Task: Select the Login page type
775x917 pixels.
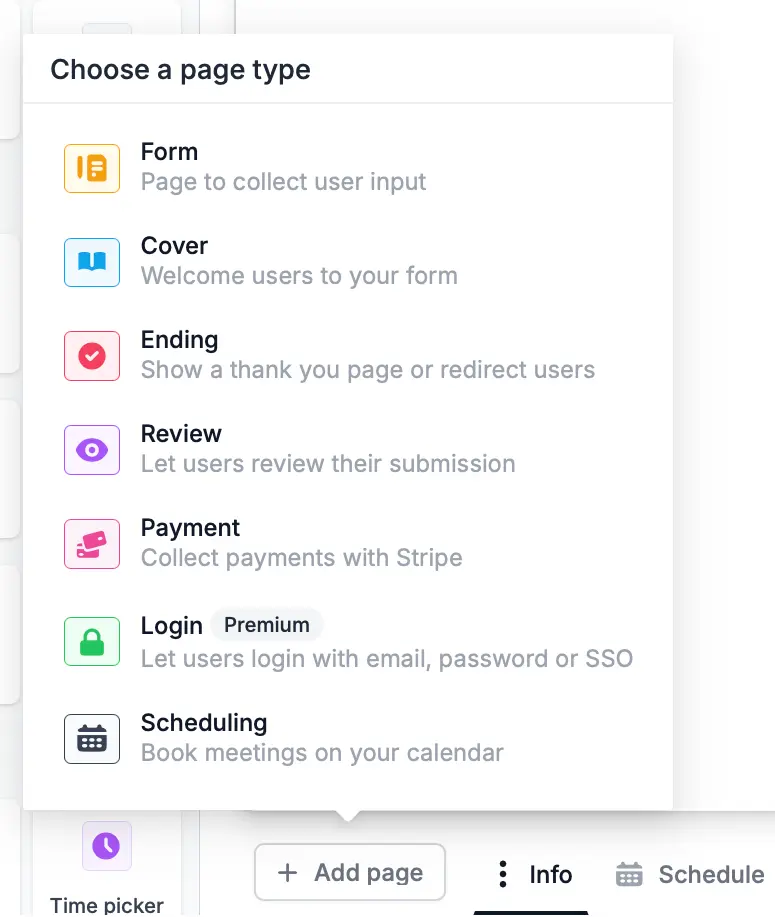Action: pos(348,642)
